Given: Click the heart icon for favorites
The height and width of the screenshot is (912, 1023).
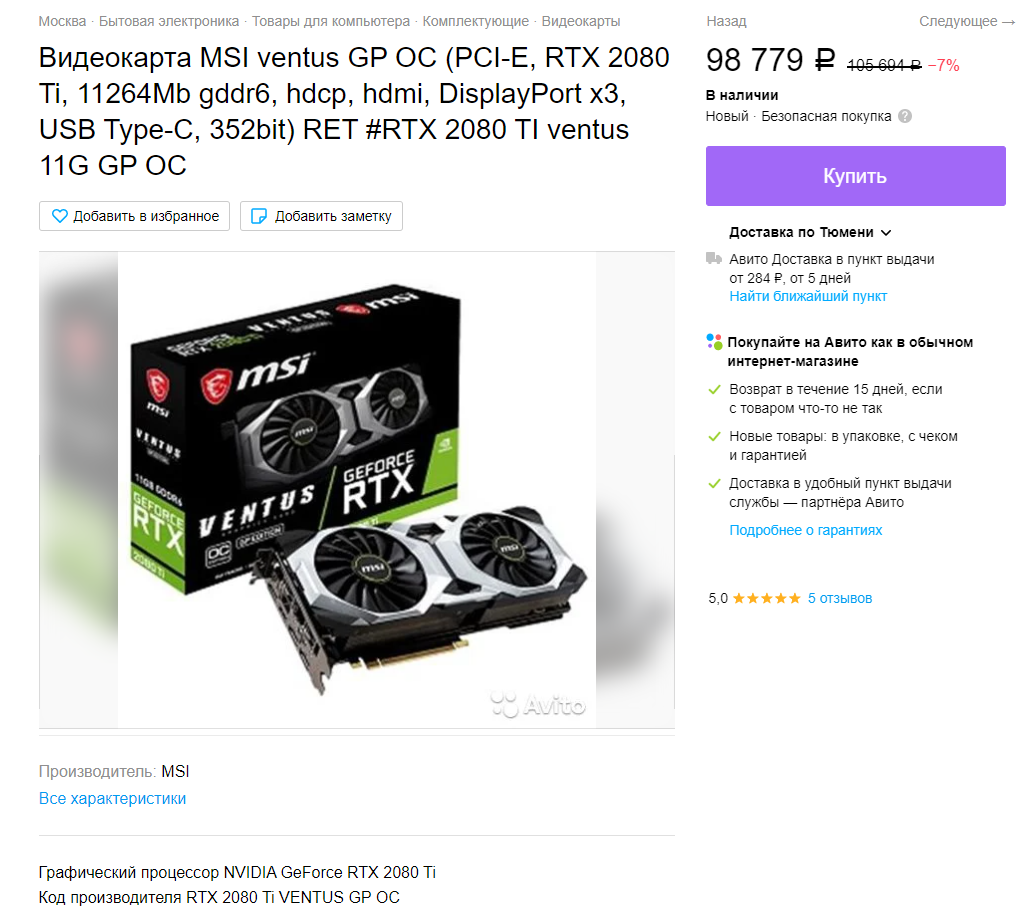Looking at the screenshot, I should tap(59, 217).
